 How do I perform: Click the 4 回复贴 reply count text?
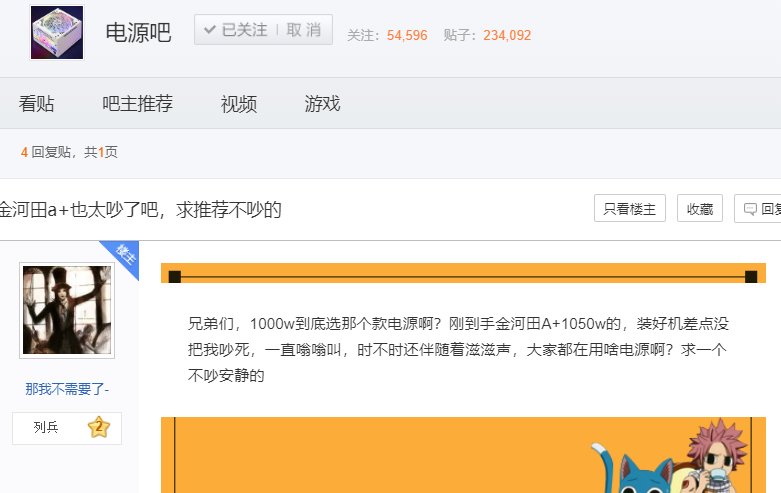[x=45, y=152]
